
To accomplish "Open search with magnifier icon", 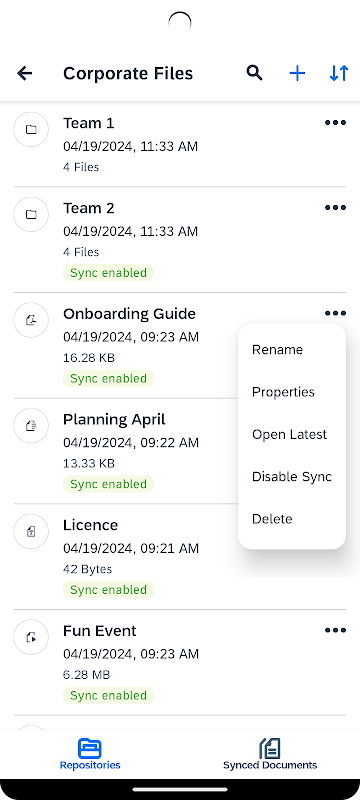I will click(254, 73).
